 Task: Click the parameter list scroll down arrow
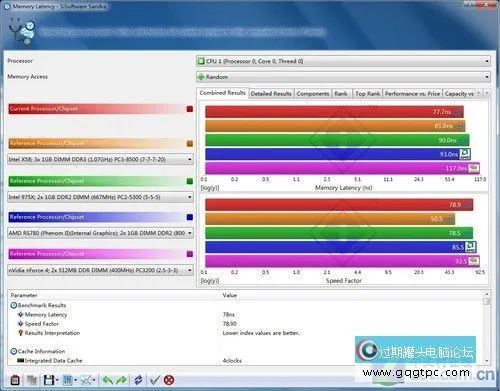[x=487, y=361]
